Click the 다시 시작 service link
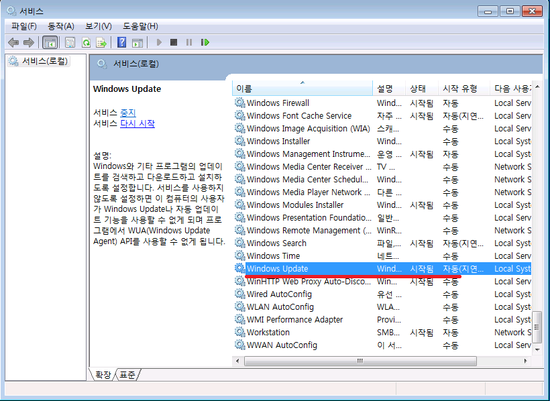Screen dimensions: 550x401 (x=137, y=123)
